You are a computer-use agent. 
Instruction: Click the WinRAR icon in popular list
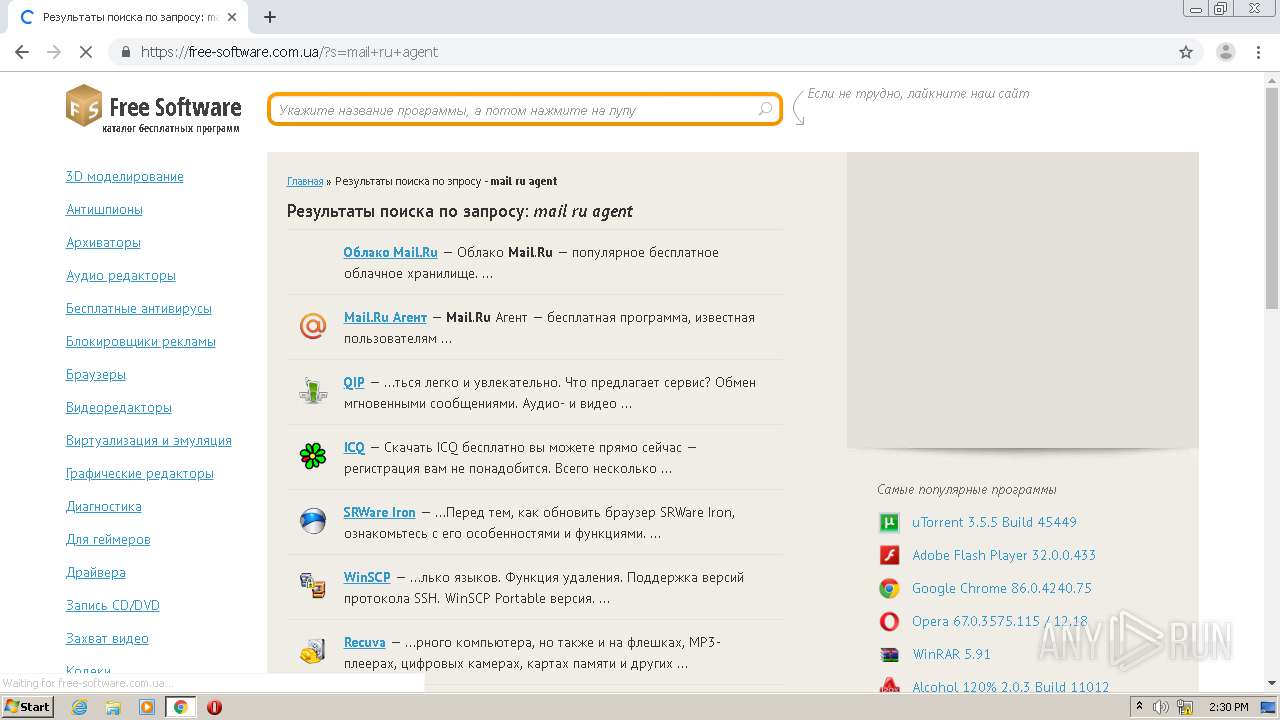coord(889,654)
